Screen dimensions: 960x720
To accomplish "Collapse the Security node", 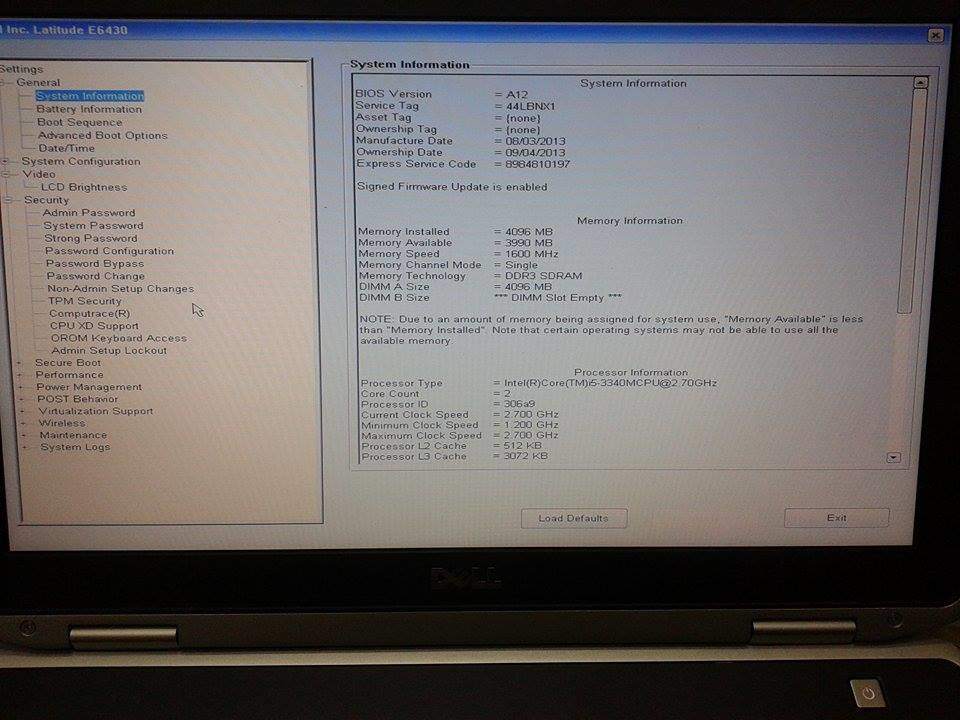I will pos(7,200).
